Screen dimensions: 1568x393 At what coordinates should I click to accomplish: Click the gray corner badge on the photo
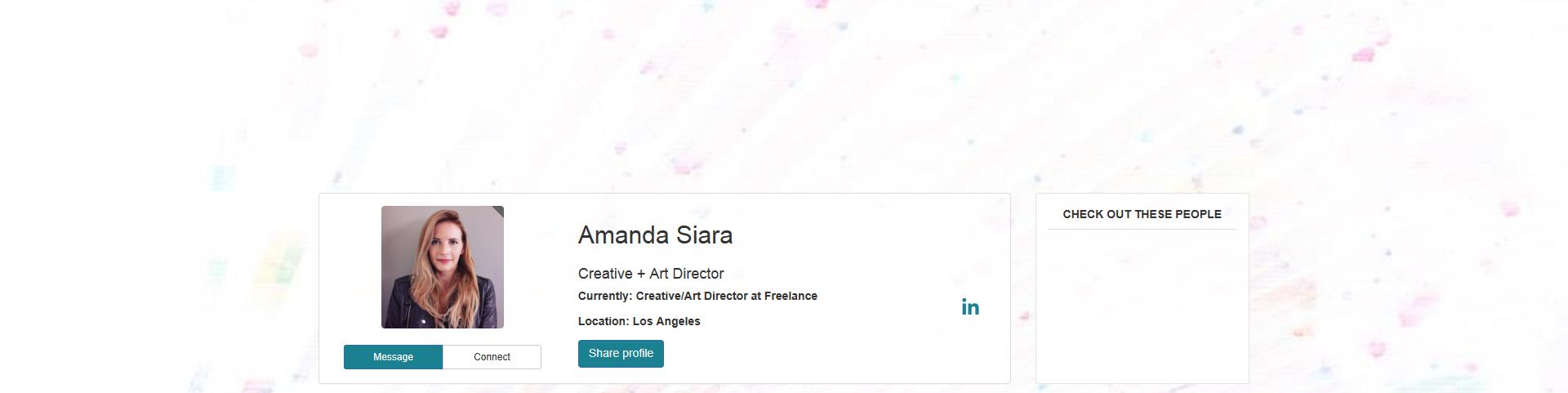click(x=498, y=211)
